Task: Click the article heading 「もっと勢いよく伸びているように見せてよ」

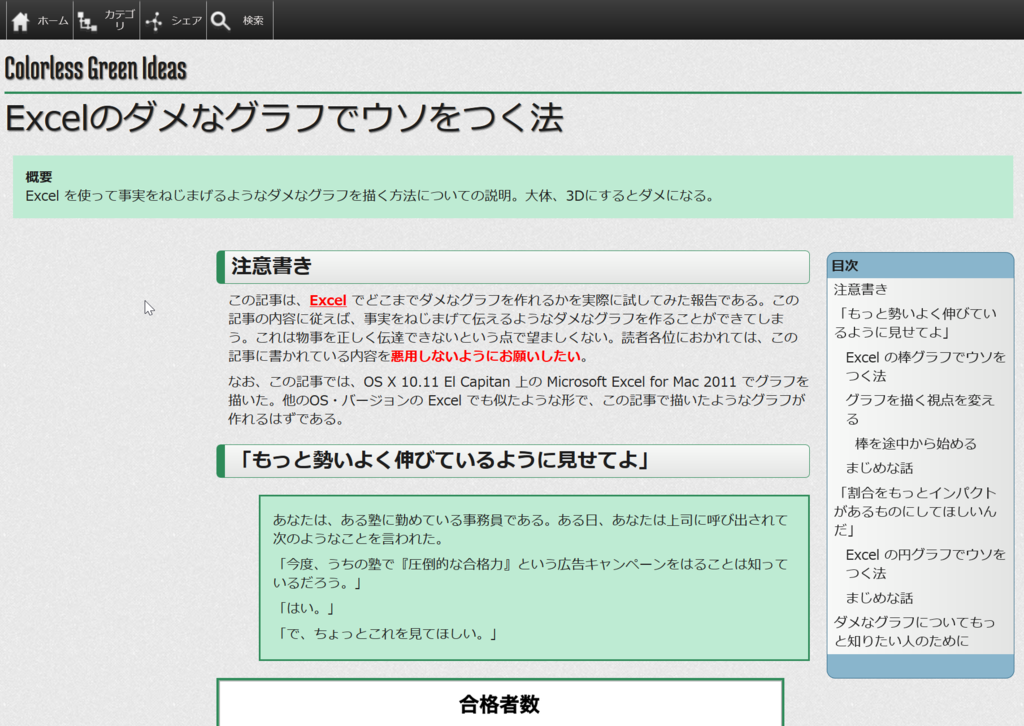Action: [x=443, y=460]
